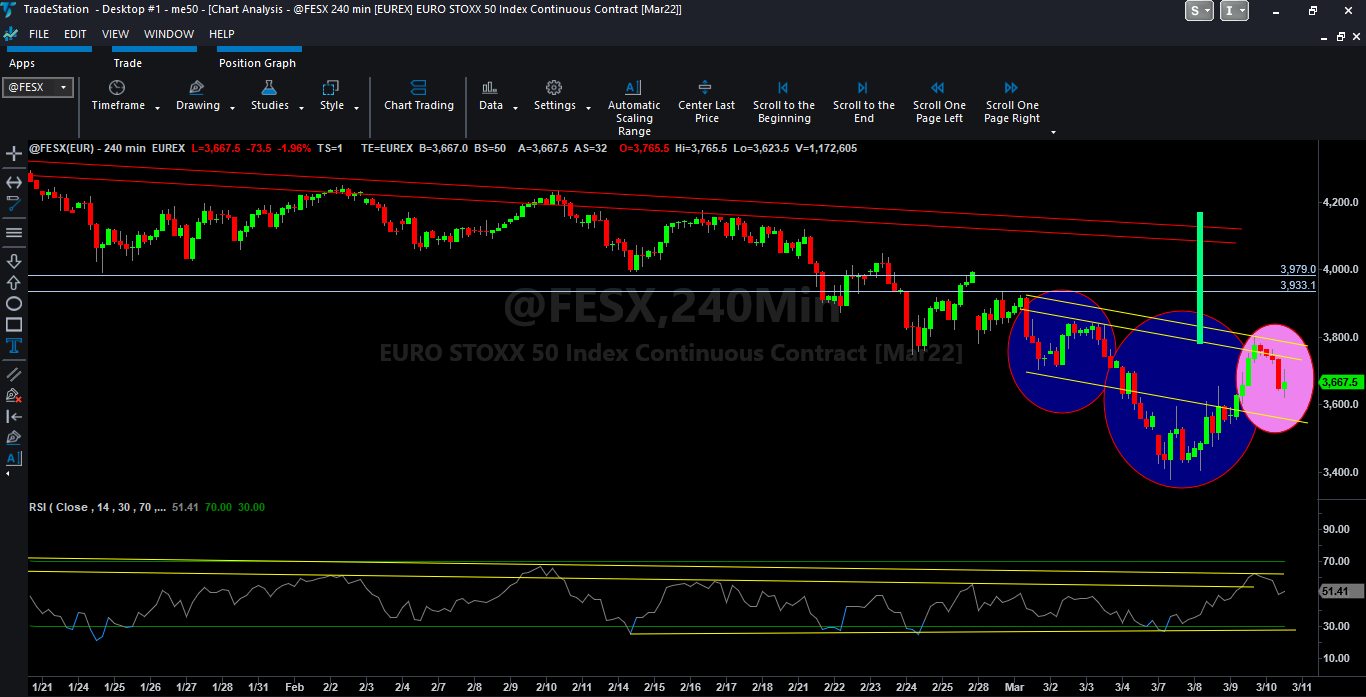Open the S dropdown button in title bar
The image size is (1366, 697).
[x=1199, y=10]
